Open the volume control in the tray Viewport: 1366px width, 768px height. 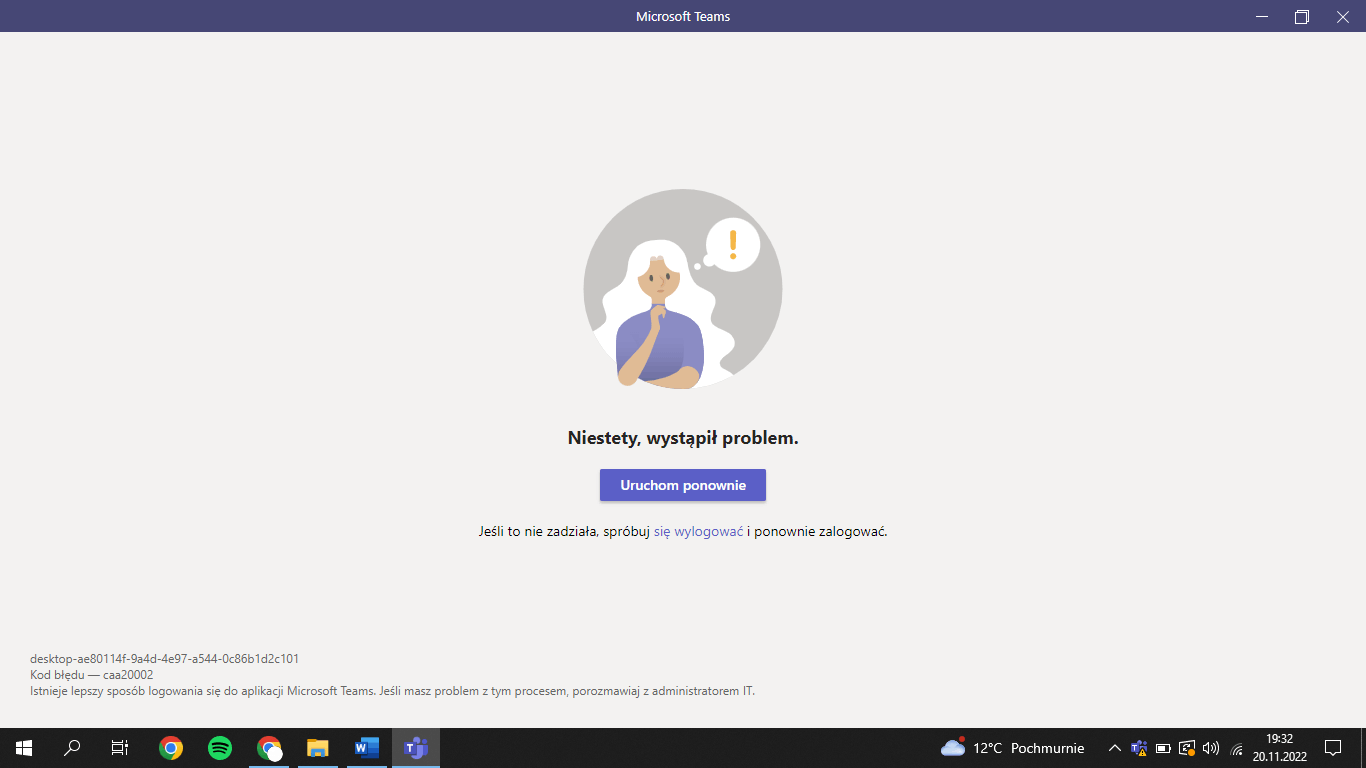(1211, 748)
